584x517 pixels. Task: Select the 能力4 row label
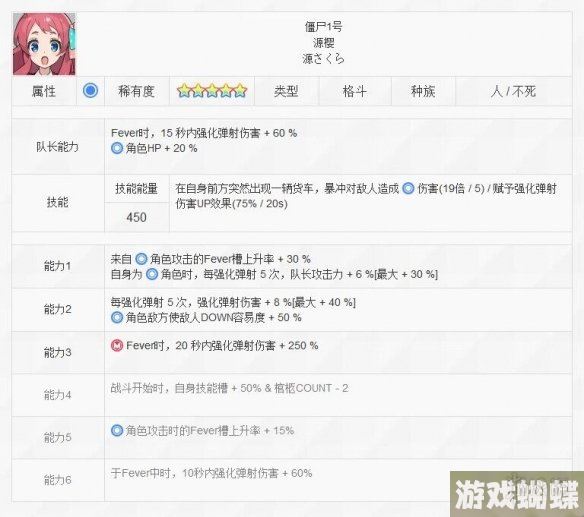pyautogui.click(x=57, y=395)
